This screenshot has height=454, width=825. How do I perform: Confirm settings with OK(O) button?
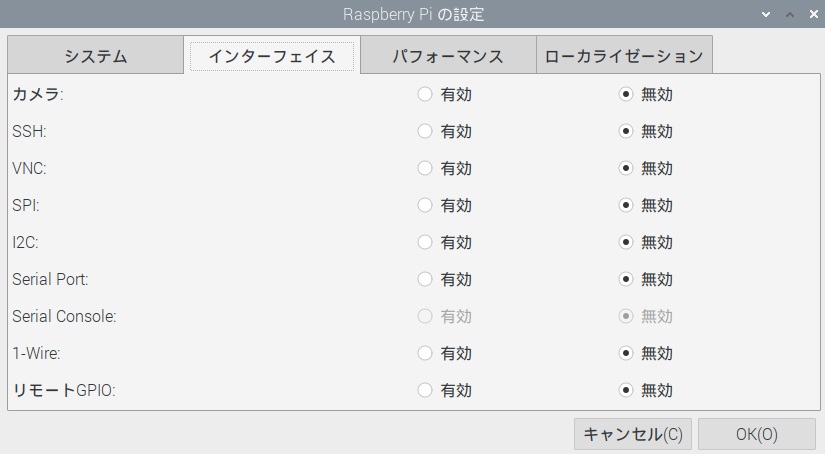click(757, 434)
